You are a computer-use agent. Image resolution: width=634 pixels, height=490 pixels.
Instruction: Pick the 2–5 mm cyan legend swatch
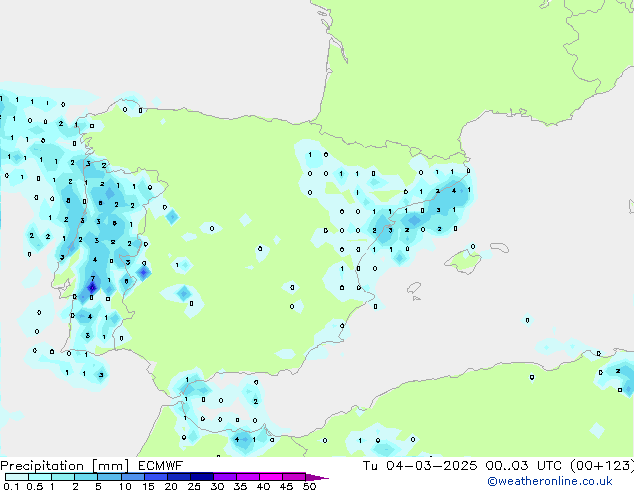click(x=86, y=477)
